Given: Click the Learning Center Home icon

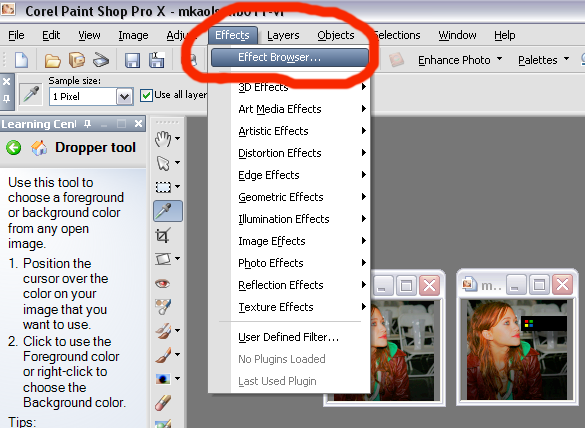Looking at the screenshot, I should pos(39,148).
